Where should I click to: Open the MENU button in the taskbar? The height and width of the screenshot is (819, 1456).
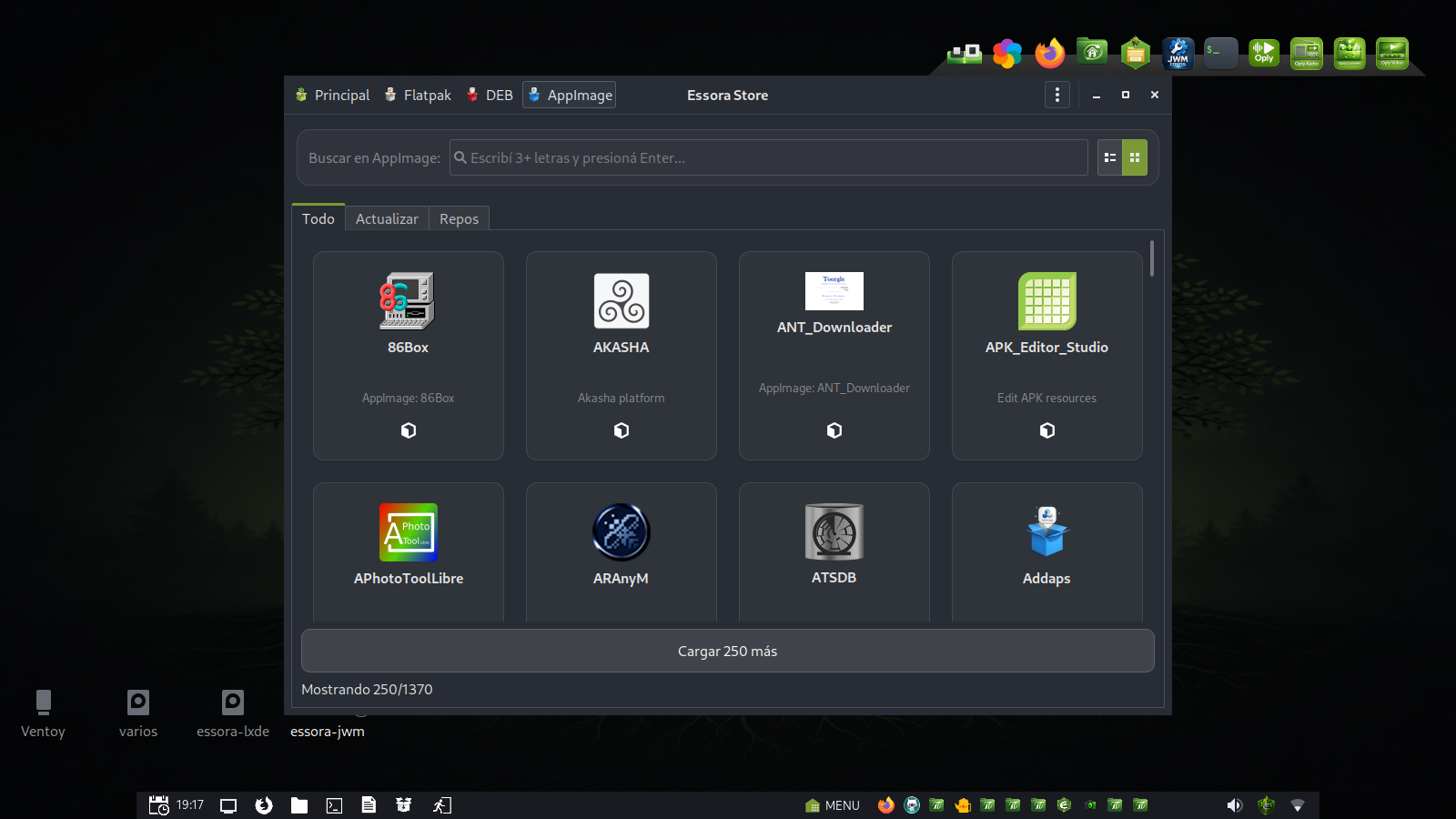pos(833,805)
